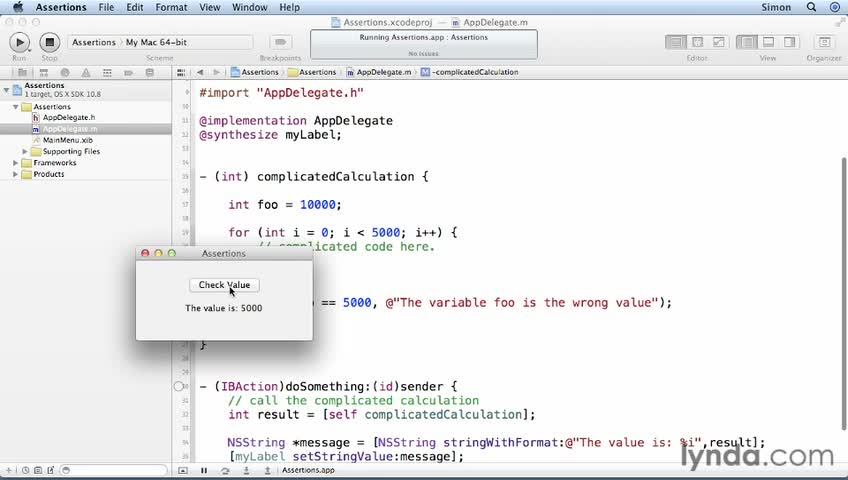Image resolution: width=848 pixels, height=480 pixels.
Task: Open the Organizer window
Action: click(x=824, y=42)
